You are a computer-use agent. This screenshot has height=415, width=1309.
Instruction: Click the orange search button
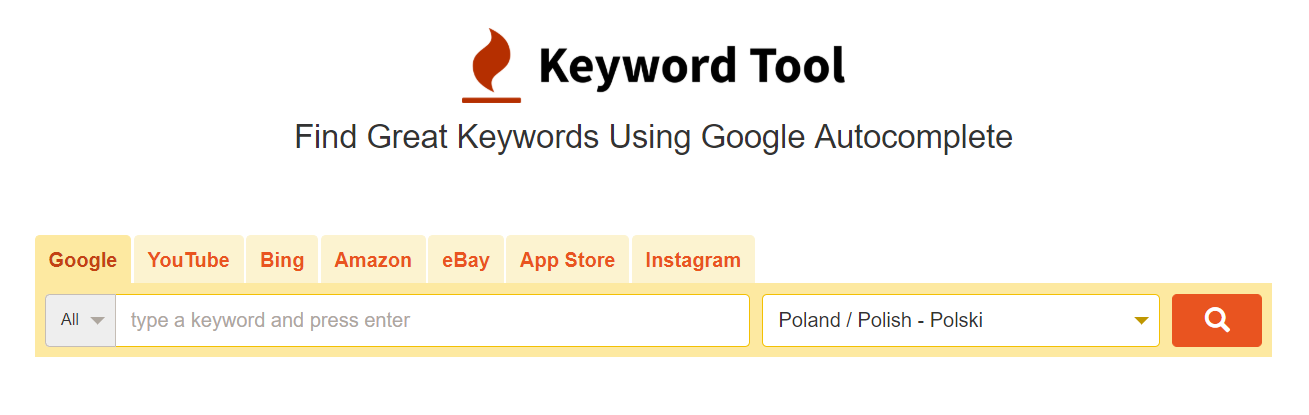coord(1217,320)
